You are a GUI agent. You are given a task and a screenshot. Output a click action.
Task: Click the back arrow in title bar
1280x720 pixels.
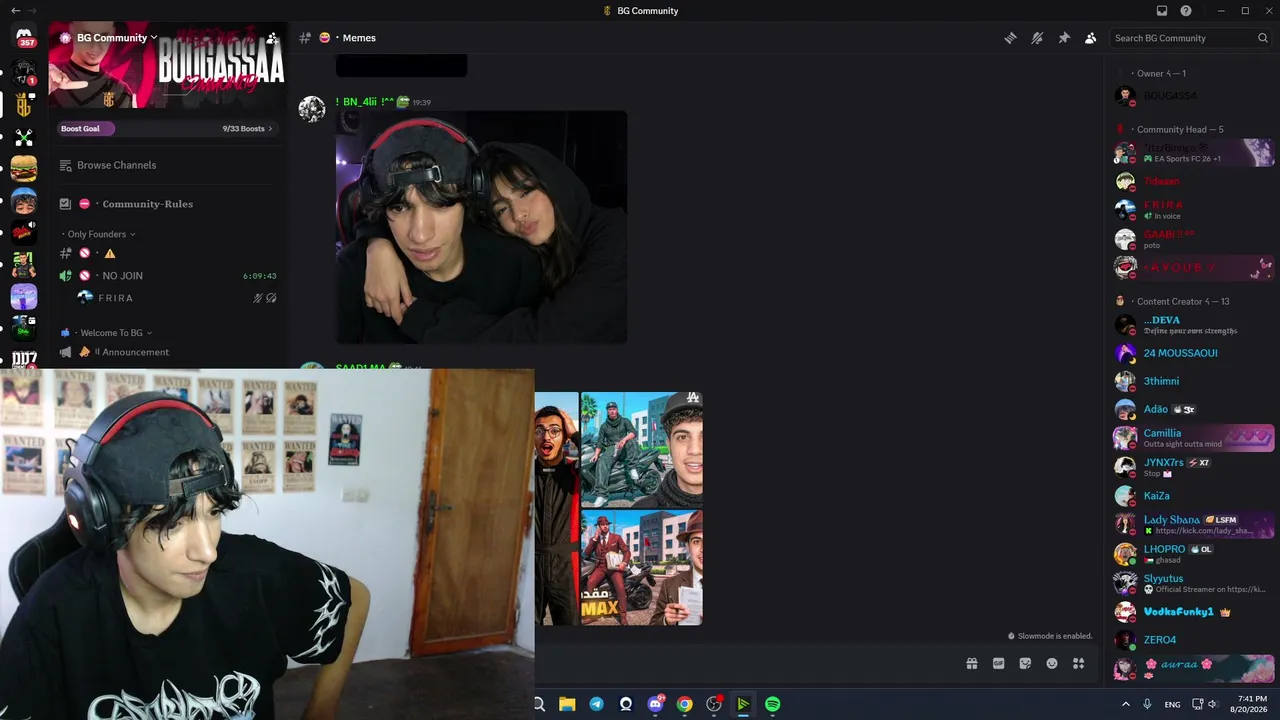pos(15,11)
